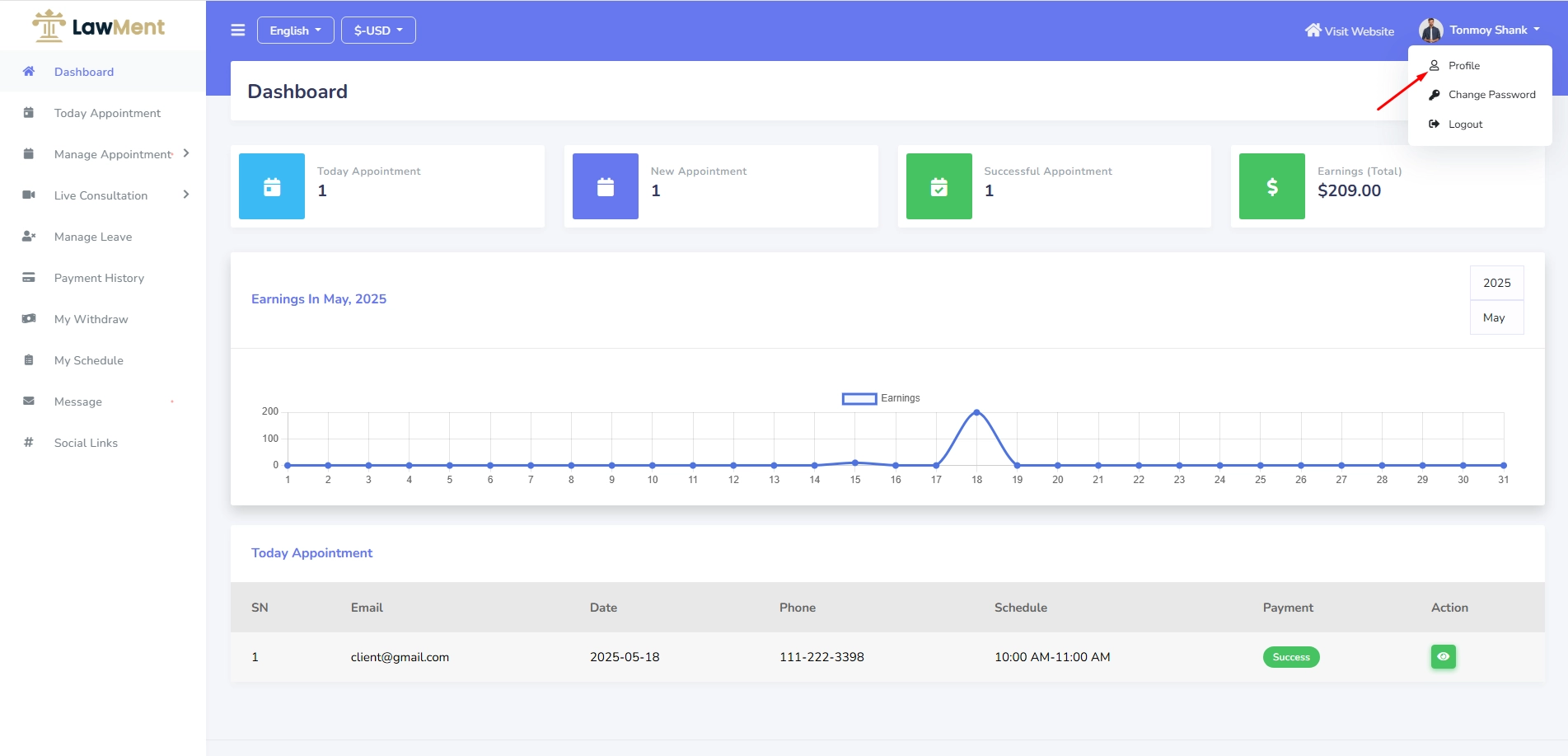Click the 10:00 AM-11:00 AM schedule cell

(x=1052, y=657)
